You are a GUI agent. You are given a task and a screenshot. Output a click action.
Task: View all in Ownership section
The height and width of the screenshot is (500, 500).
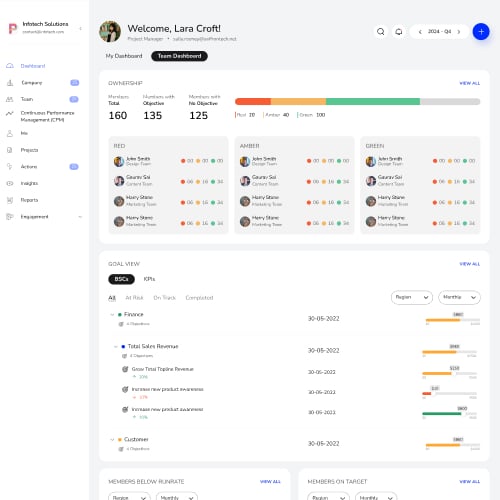(x=469, y=83)
